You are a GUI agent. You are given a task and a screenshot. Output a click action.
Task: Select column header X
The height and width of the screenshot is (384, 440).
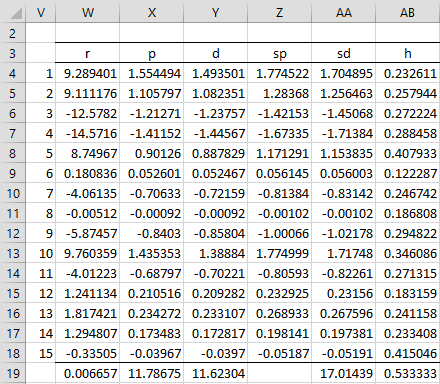tap(152, 13)
